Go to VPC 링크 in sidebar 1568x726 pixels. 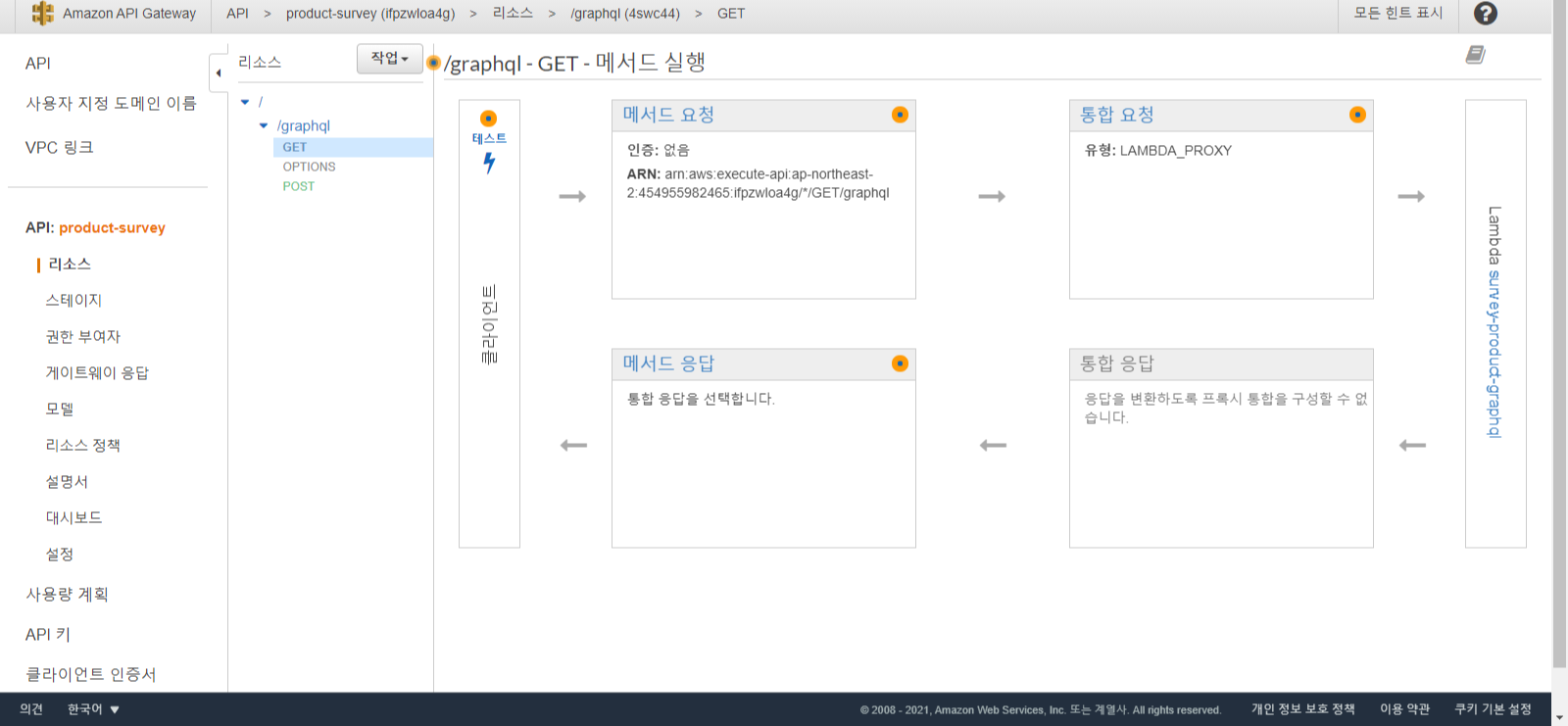pos(59,147)
